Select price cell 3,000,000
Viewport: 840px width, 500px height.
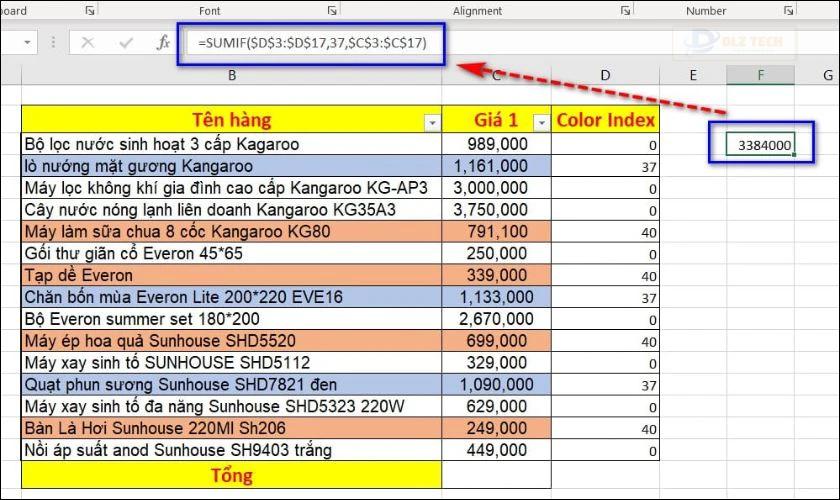coord(497,188)
